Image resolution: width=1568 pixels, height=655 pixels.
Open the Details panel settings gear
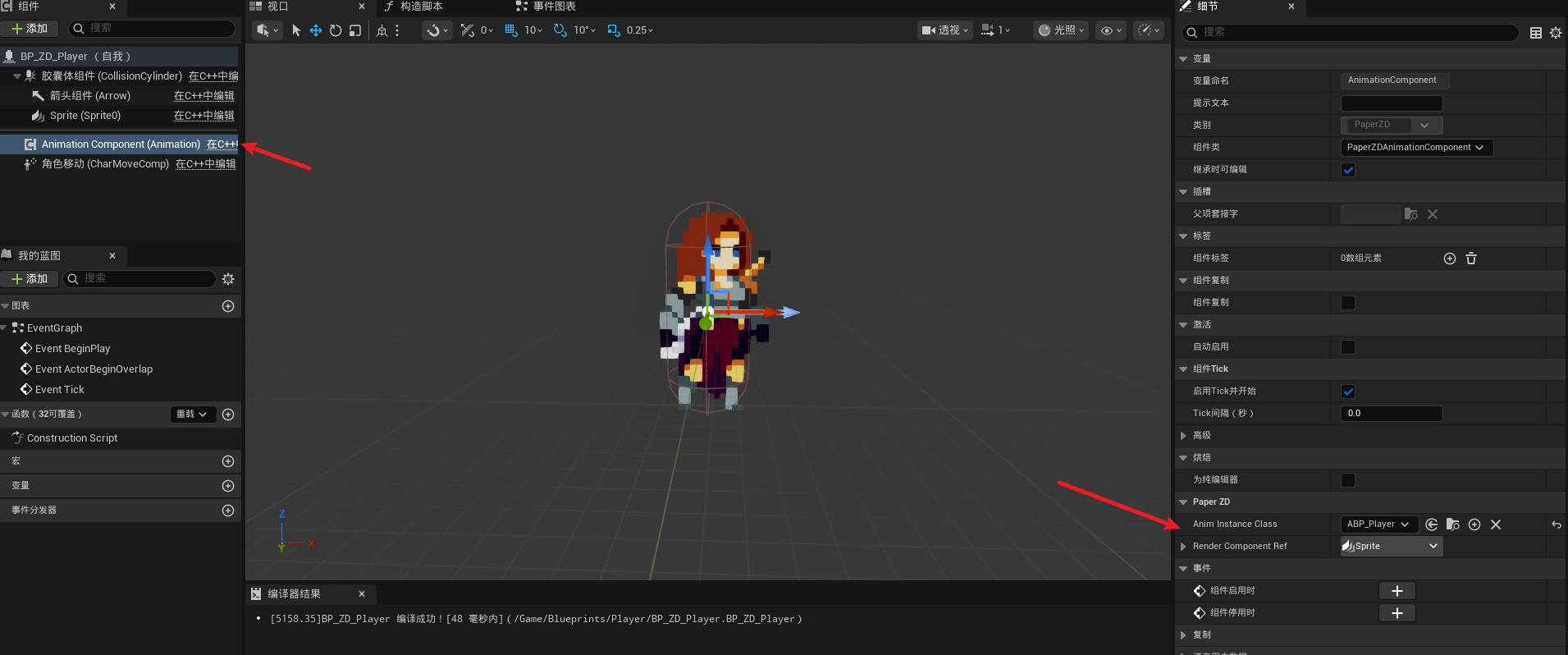[x=1556, y=33]
